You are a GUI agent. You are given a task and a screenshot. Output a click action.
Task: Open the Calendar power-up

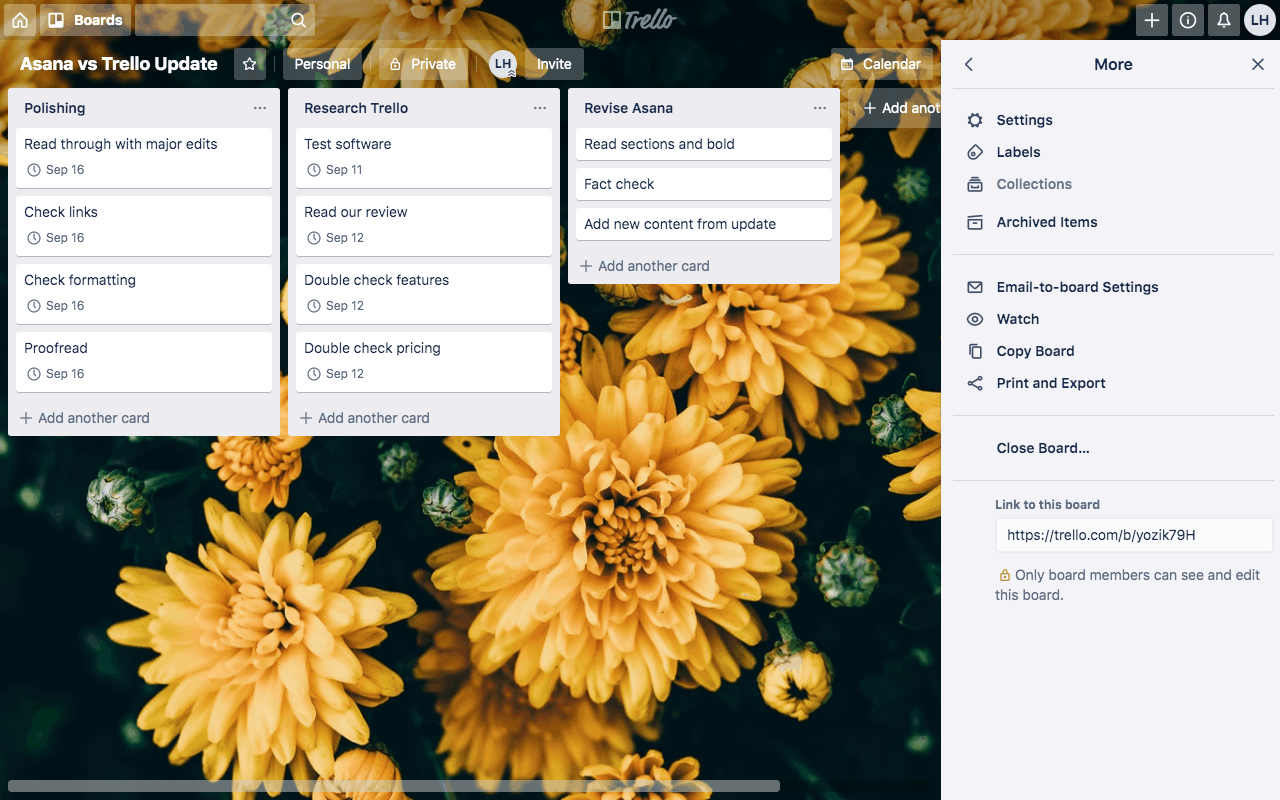[x=881, y=64]
